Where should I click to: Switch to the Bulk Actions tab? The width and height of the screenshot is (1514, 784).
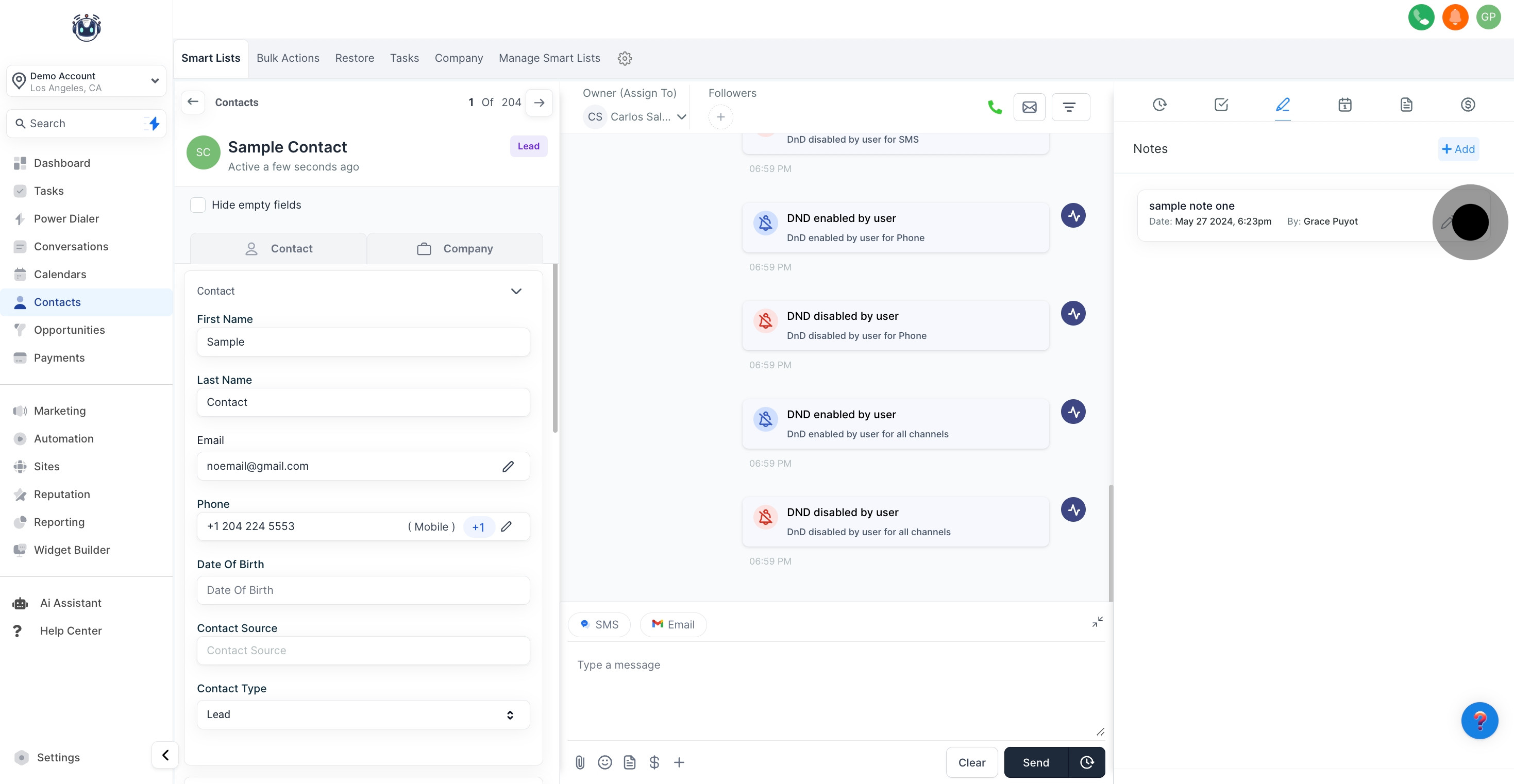288,58
